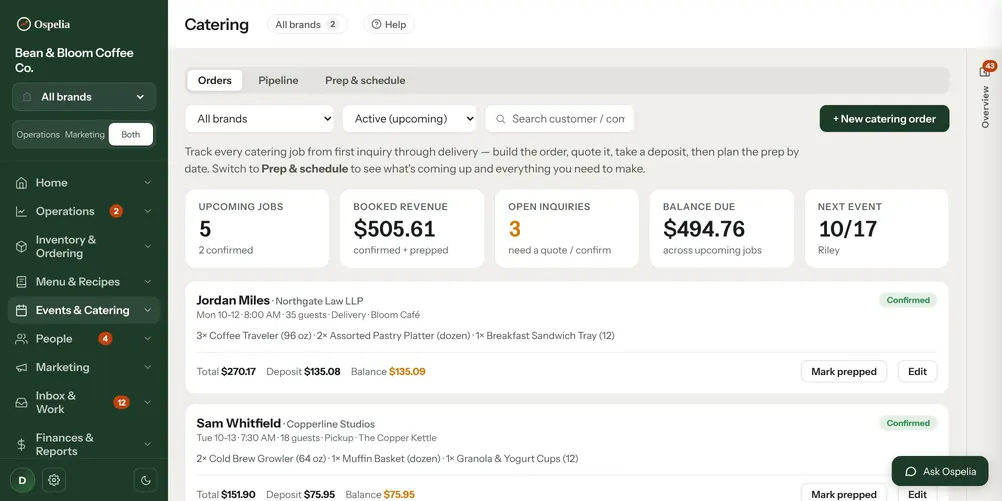
Task: Click the Operations chart icon
Action: (x=21, y=212)
